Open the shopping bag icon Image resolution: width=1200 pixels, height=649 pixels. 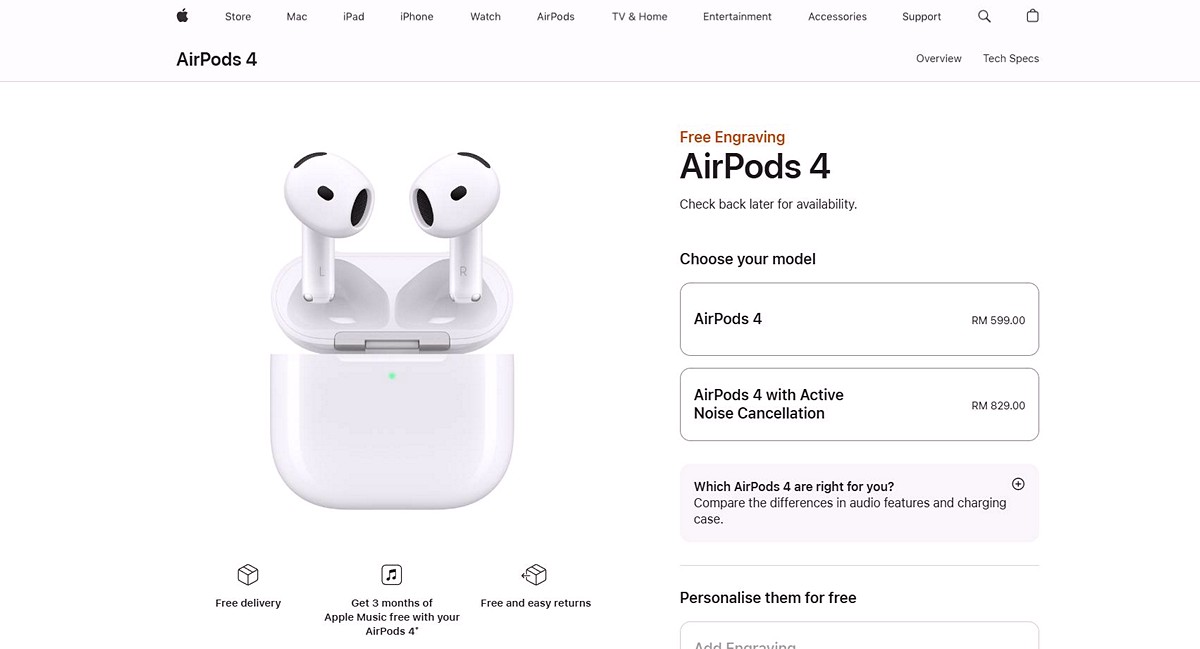[1033, 16]
